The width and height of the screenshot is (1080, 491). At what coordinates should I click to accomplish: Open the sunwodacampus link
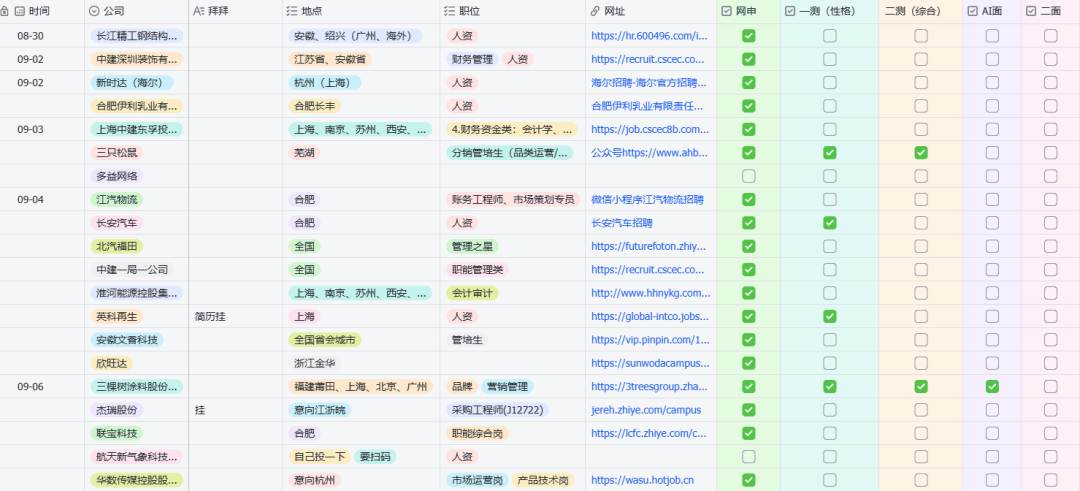[x=650, y=364]
